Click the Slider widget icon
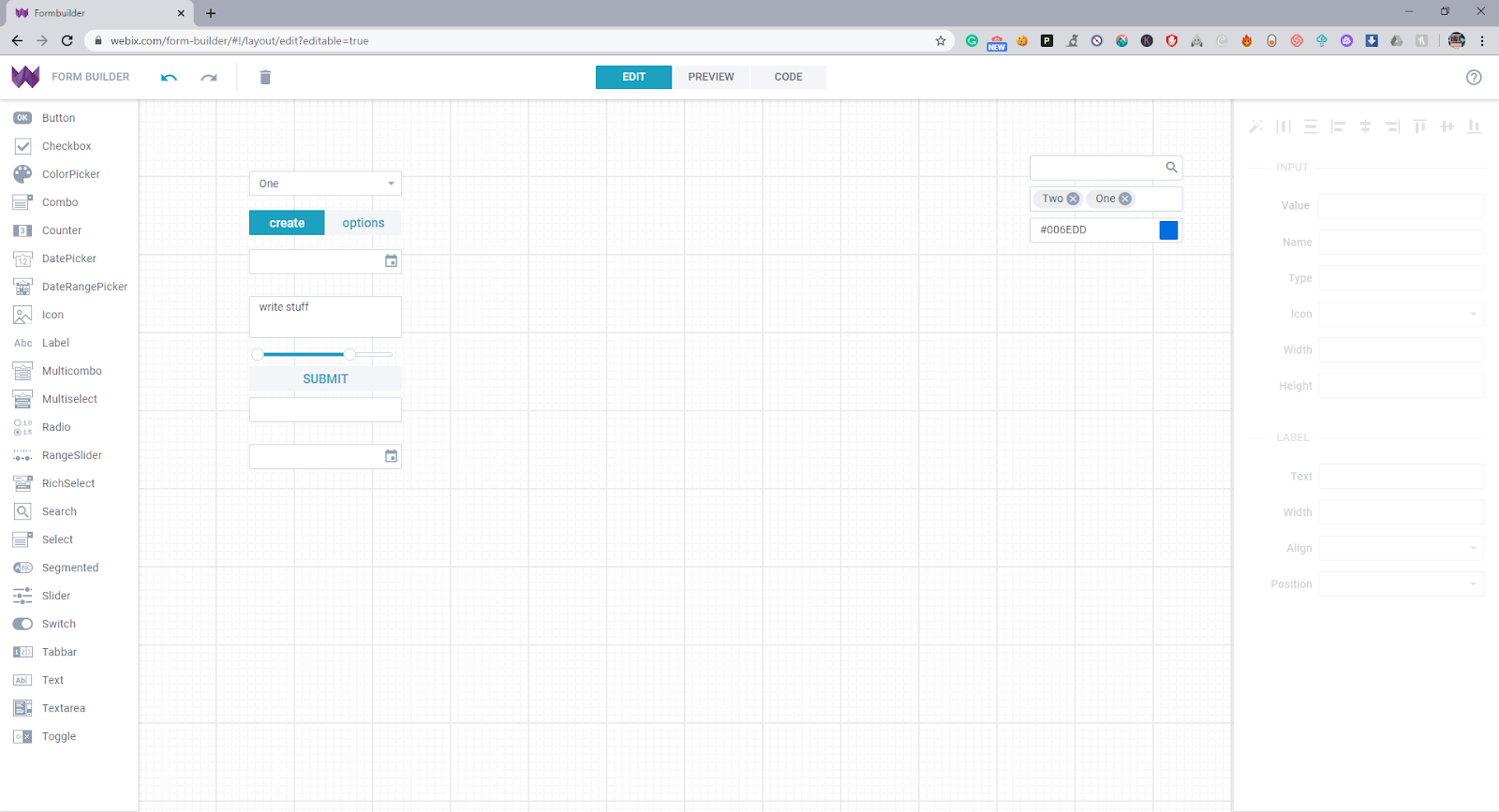 [x=22, y=596]
